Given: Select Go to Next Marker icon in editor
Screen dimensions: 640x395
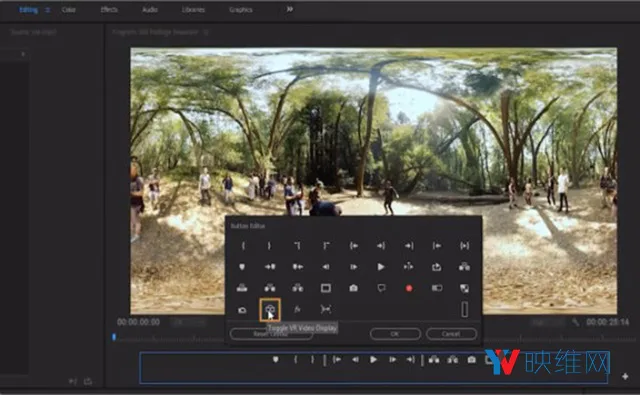Looking at the screenshot, I should [x=270, y=267].
